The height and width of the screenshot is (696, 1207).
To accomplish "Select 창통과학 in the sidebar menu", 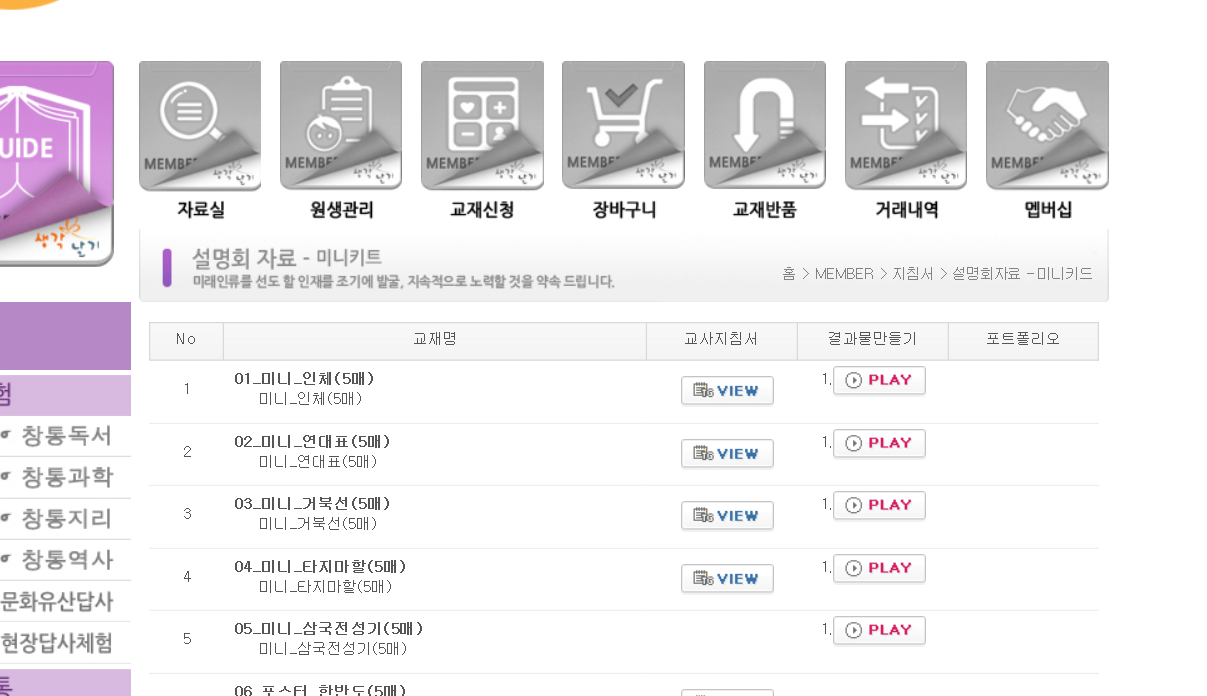I will click(66, 477).
